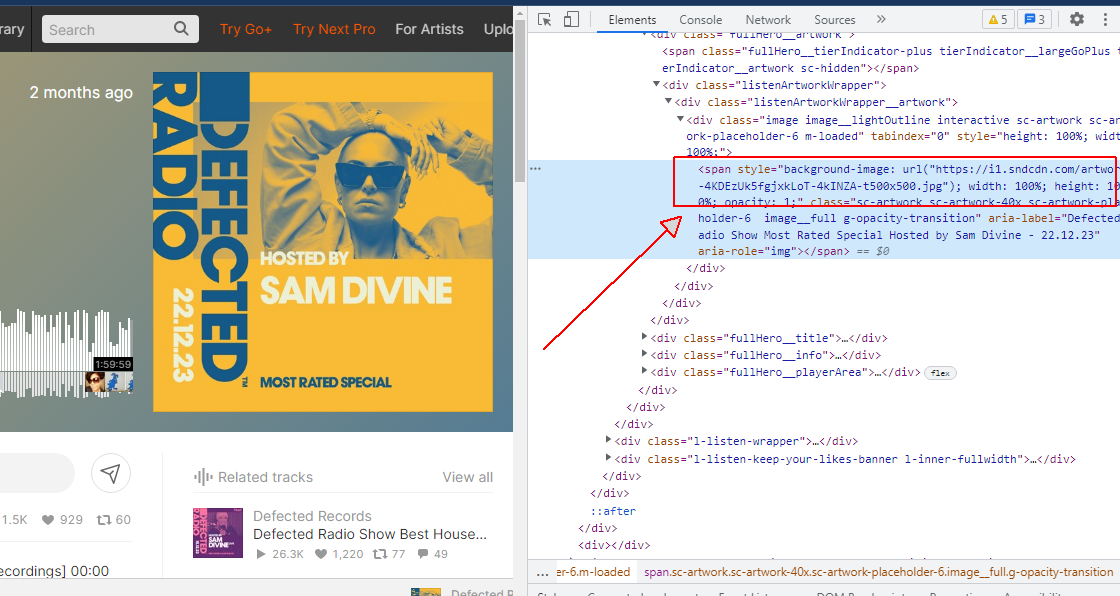
Task: Open the DevTools three-dot menu
Action: click(1105, 19)
